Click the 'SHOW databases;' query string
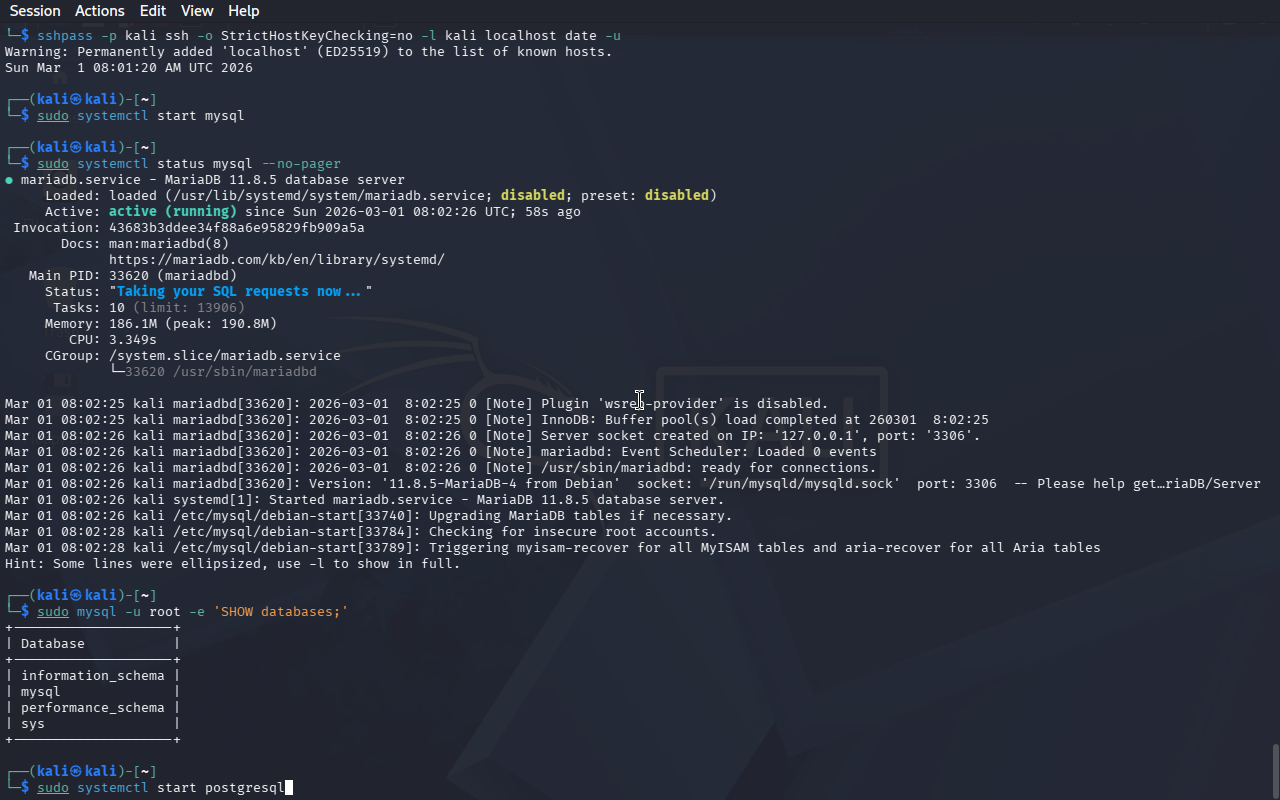The image size is (1280, 800). (x=280, y=612)
